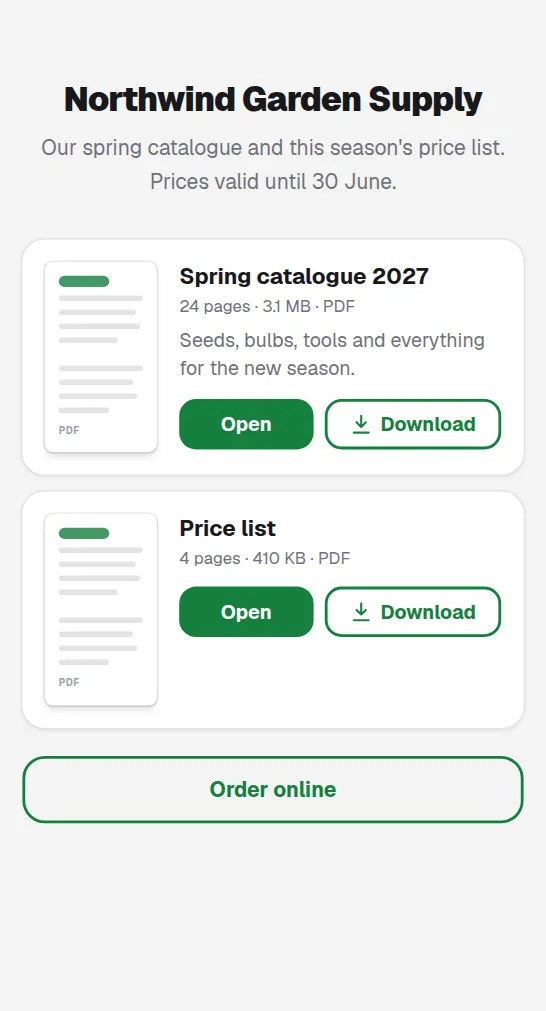Select the Price list document thumbnail
This screenshot has width=546, height=1011.
[x=101, y=609]
